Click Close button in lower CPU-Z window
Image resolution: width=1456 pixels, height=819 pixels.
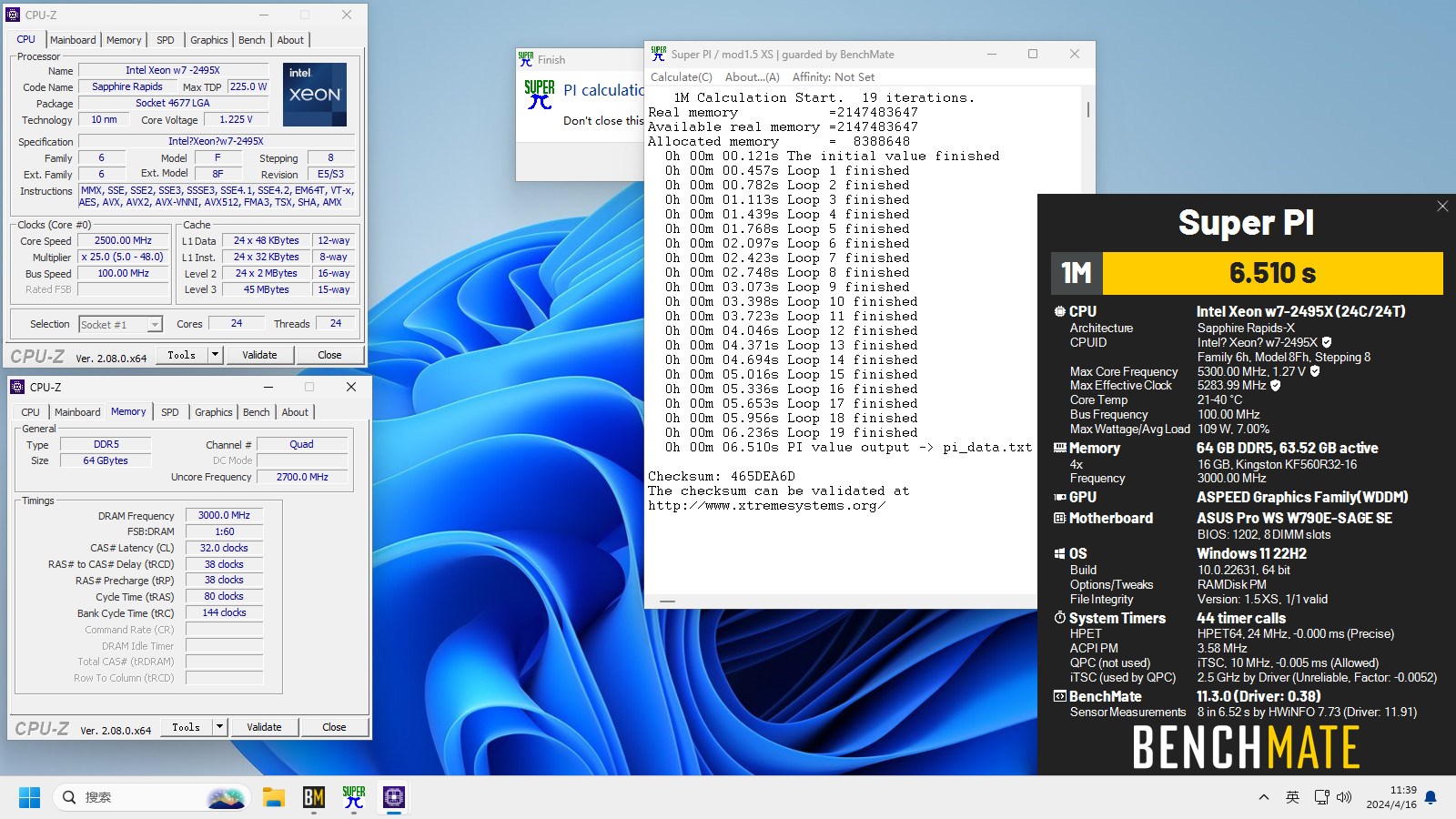(334, 727)
